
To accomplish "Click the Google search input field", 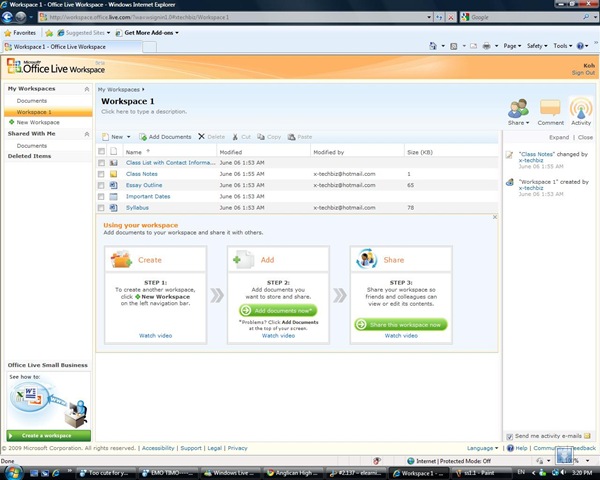I will pos(526,17).
